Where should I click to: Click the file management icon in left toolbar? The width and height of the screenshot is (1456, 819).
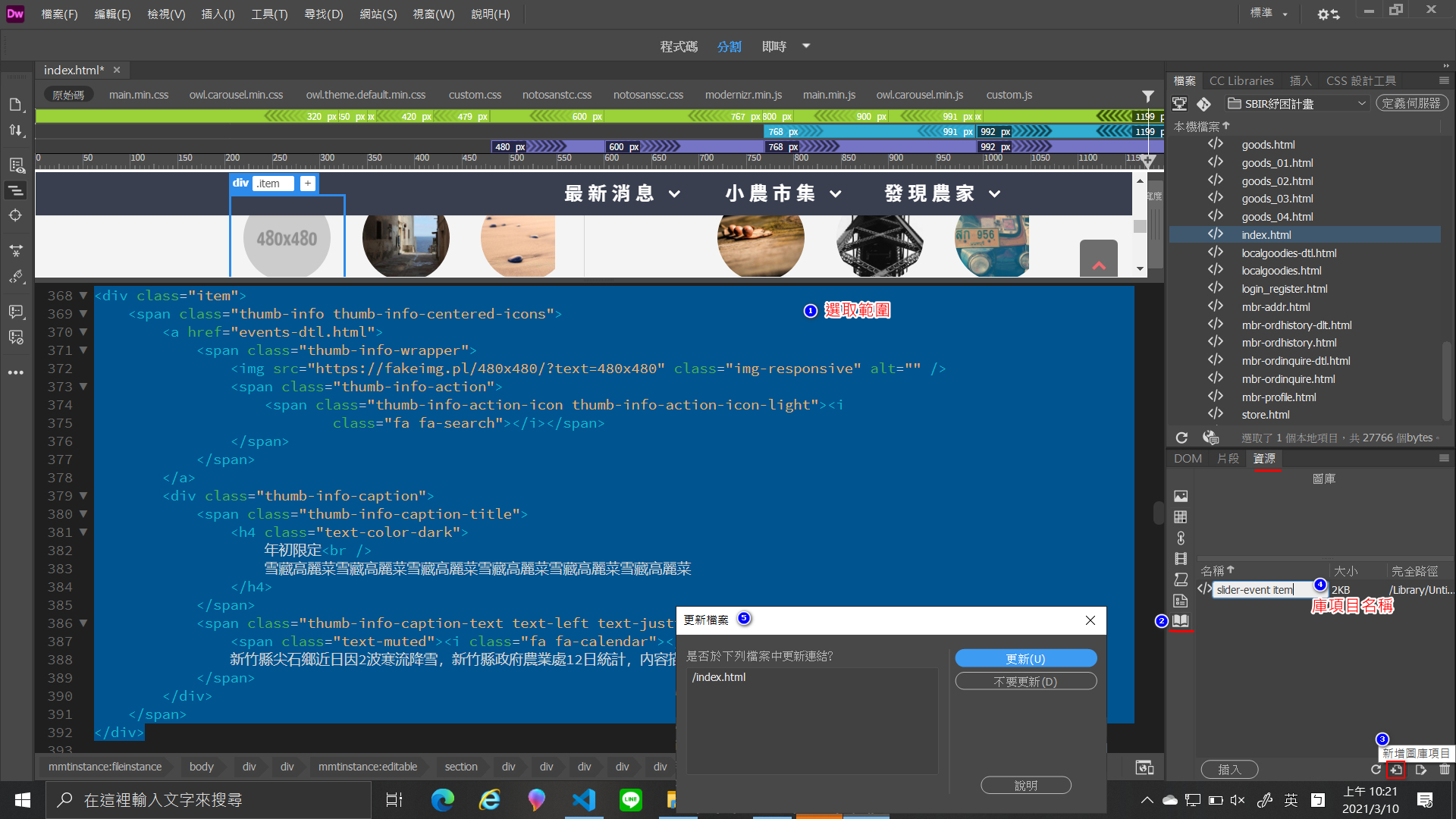(16, 130)
